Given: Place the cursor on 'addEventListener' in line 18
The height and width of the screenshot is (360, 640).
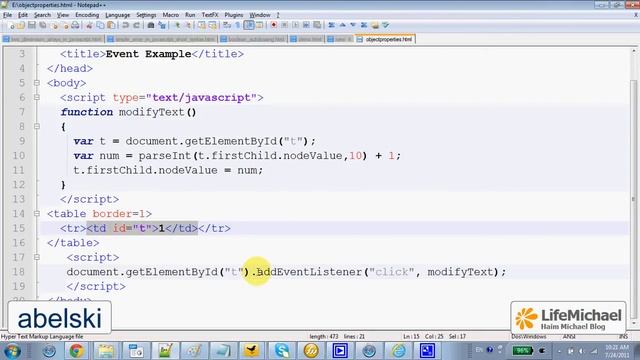Looking at the screenshot, I should pyautogui.click(x=309, y=272).
